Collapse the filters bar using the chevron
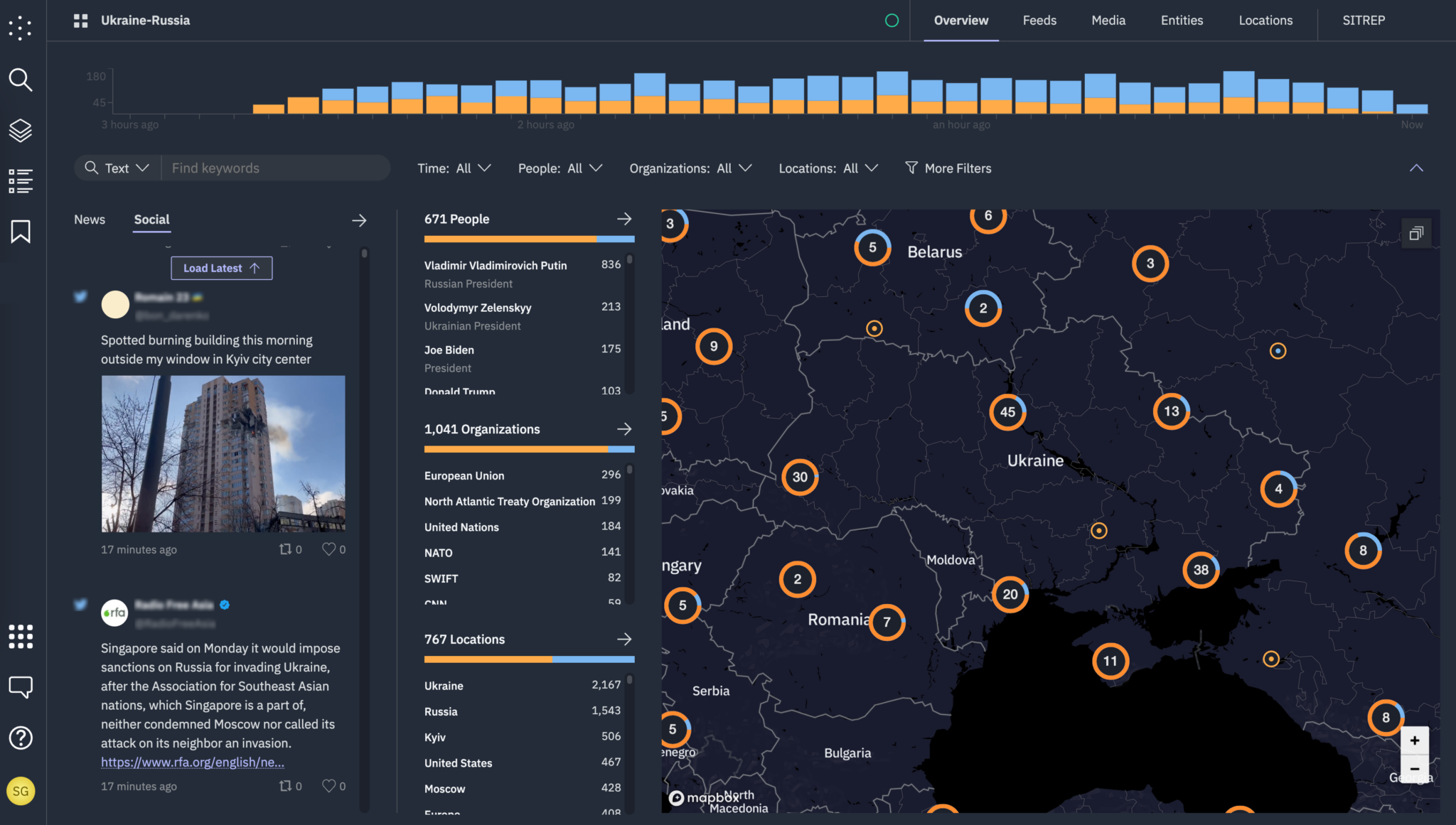This screenshot has height=825, width=1456. tap(1415, 168)
